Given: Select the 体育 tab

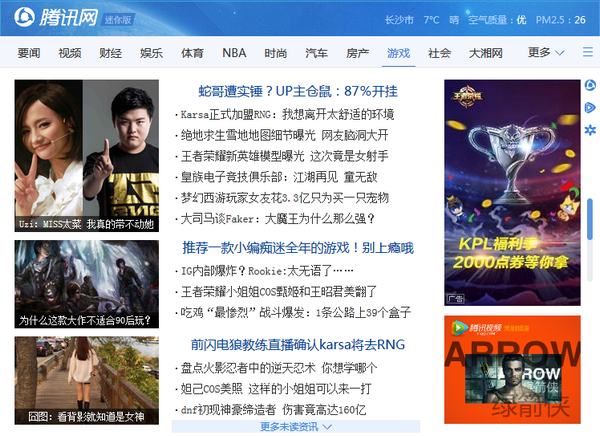Looking at the screenshot, I should pos(192,53).
